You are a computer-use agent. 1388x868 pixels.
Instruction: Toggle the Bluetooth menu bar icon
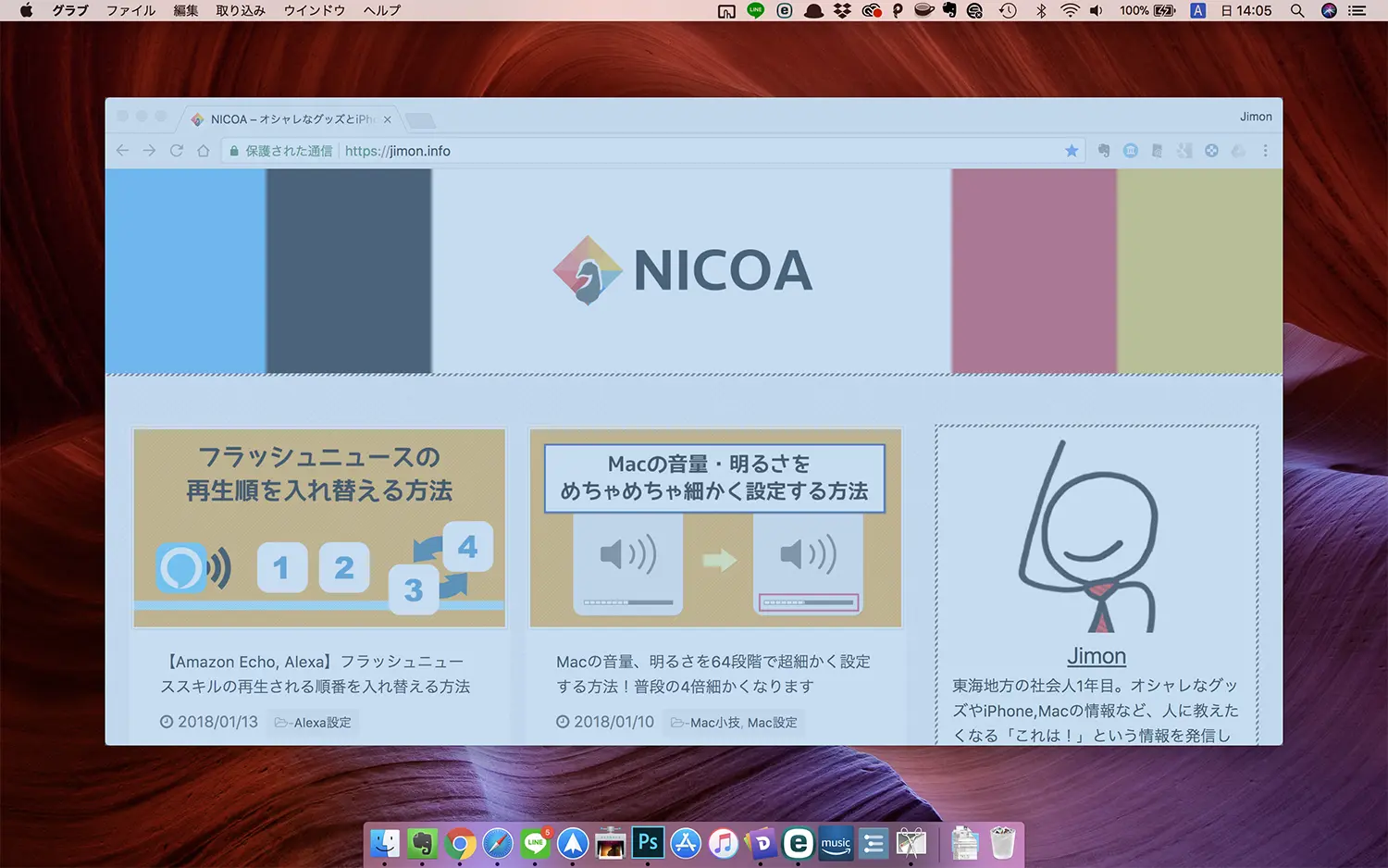[1041, 11]
